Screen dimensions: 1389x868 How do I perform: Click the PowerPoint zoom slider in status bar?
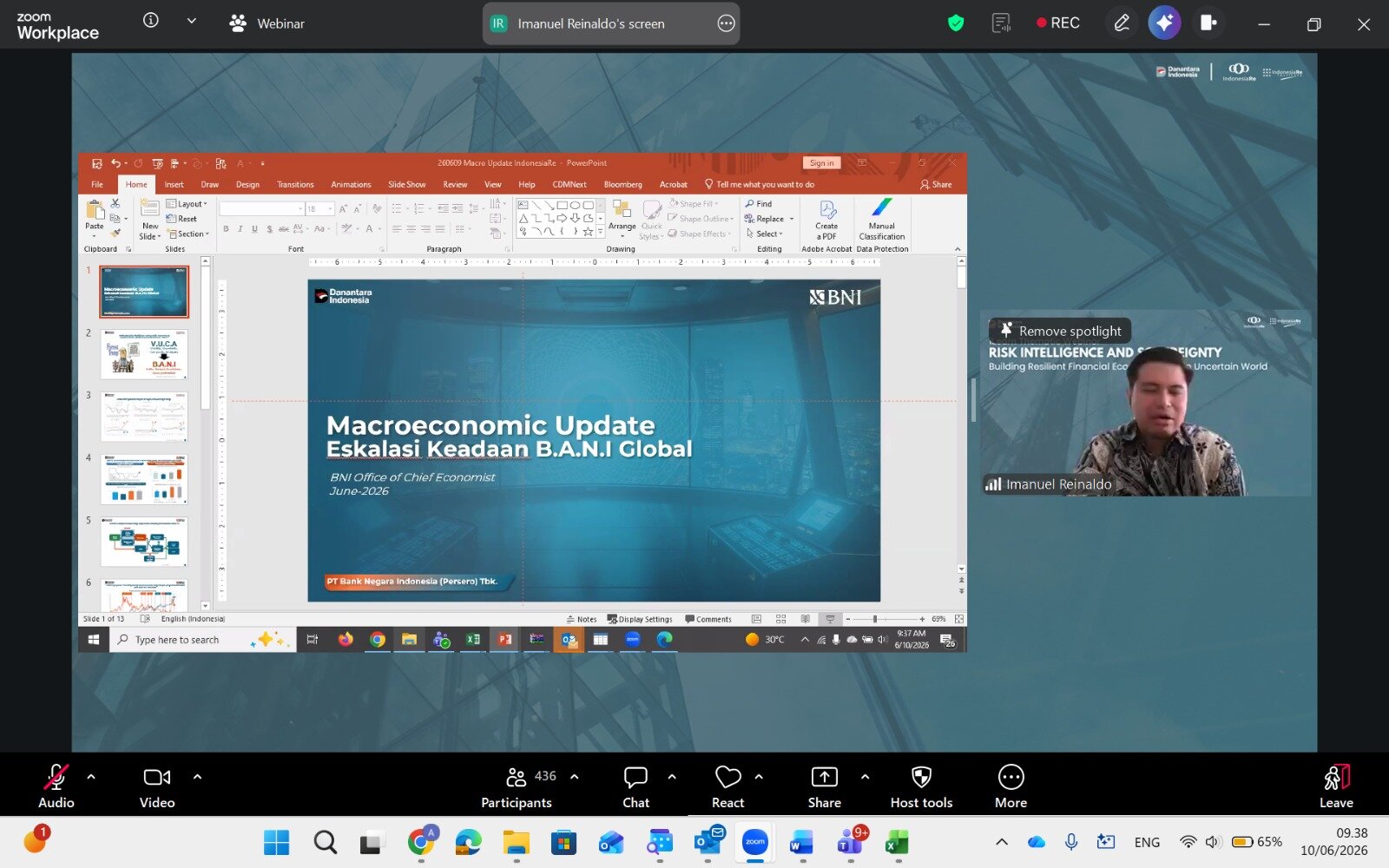click(884, 619)
